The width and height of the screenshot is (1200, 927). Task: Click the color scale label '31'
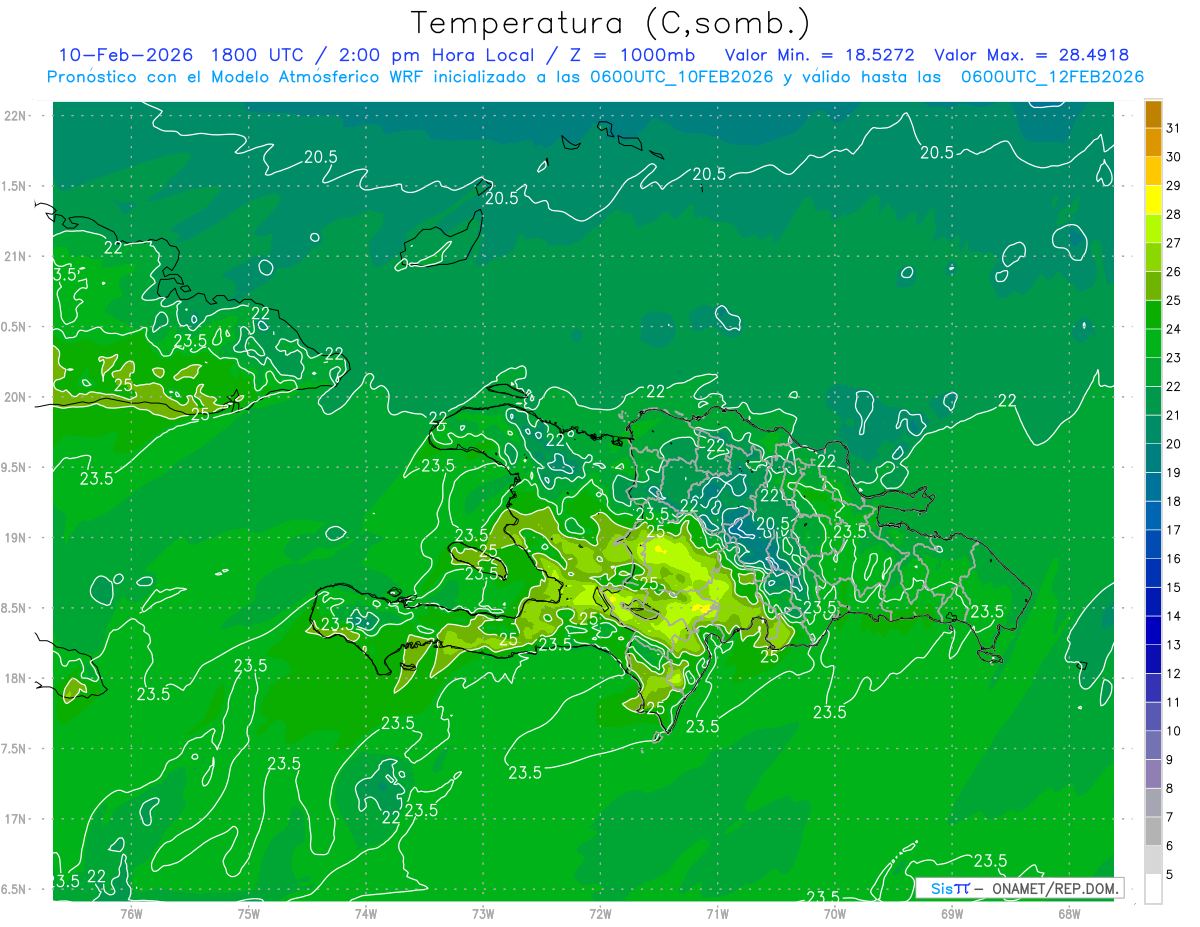tap(1174, 128)
